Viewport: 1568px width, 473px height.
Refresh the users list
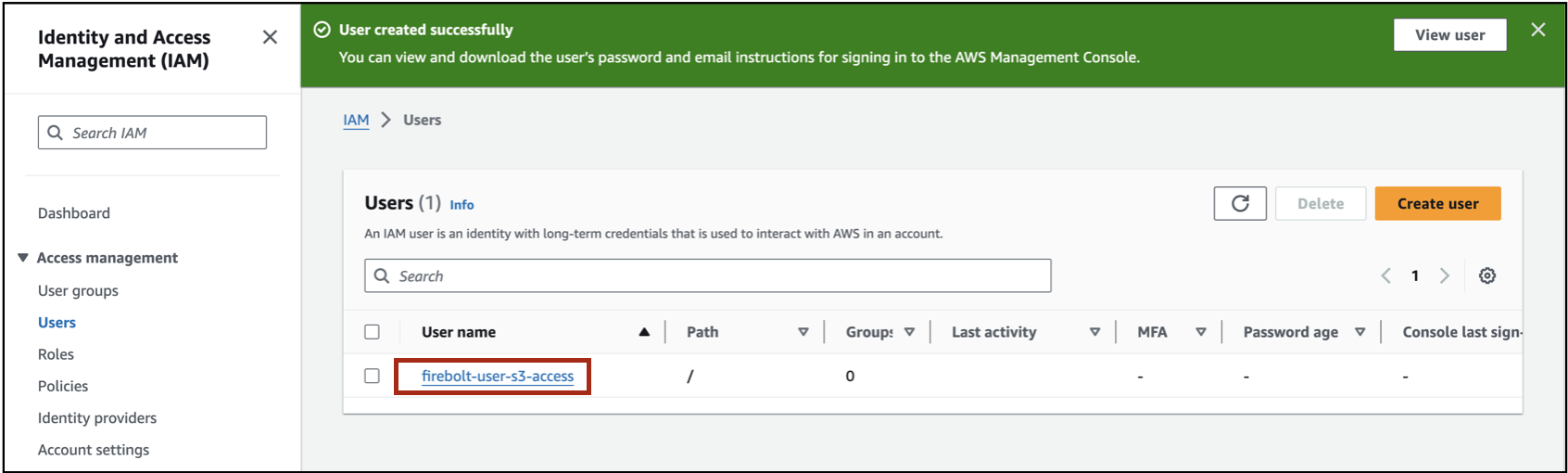(1240, 203)
